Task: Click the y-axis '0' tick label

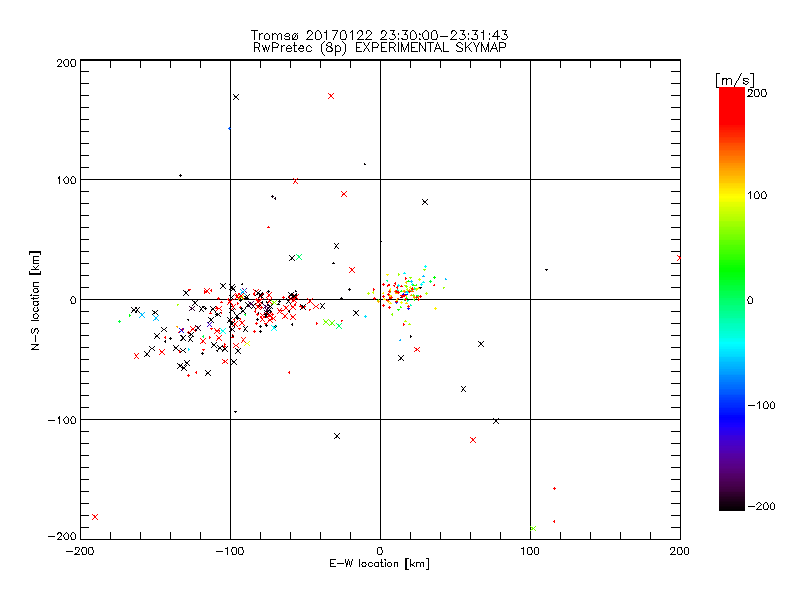Action: [x=73, y=300]
